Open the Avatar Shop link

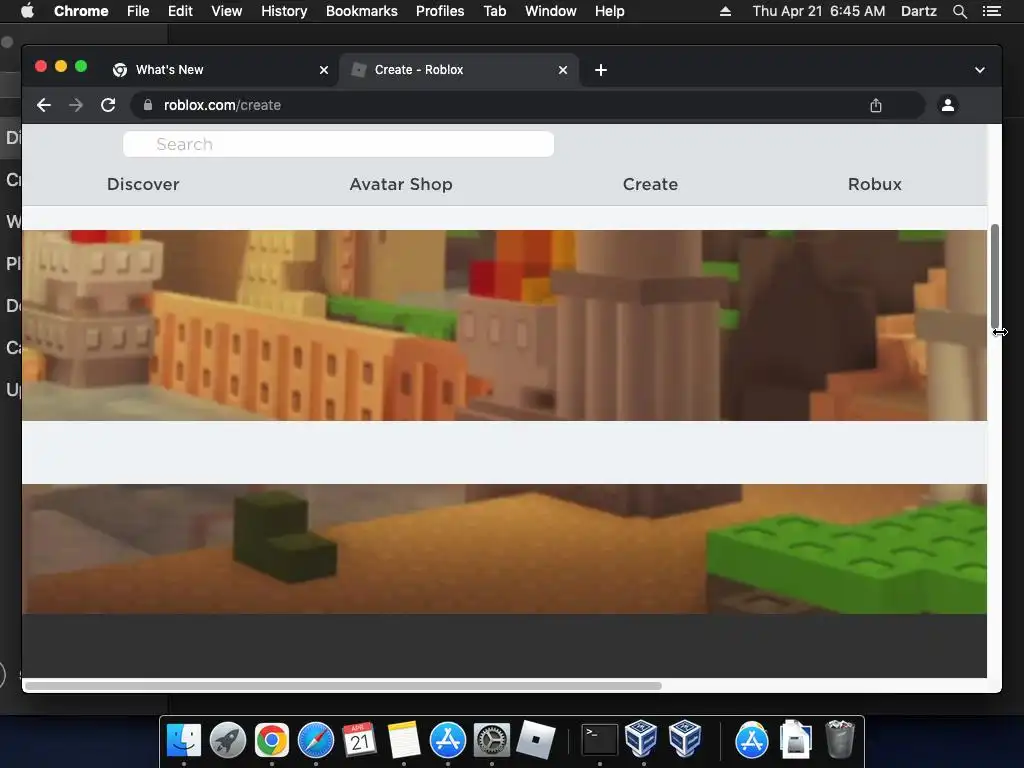coord(401,184)
